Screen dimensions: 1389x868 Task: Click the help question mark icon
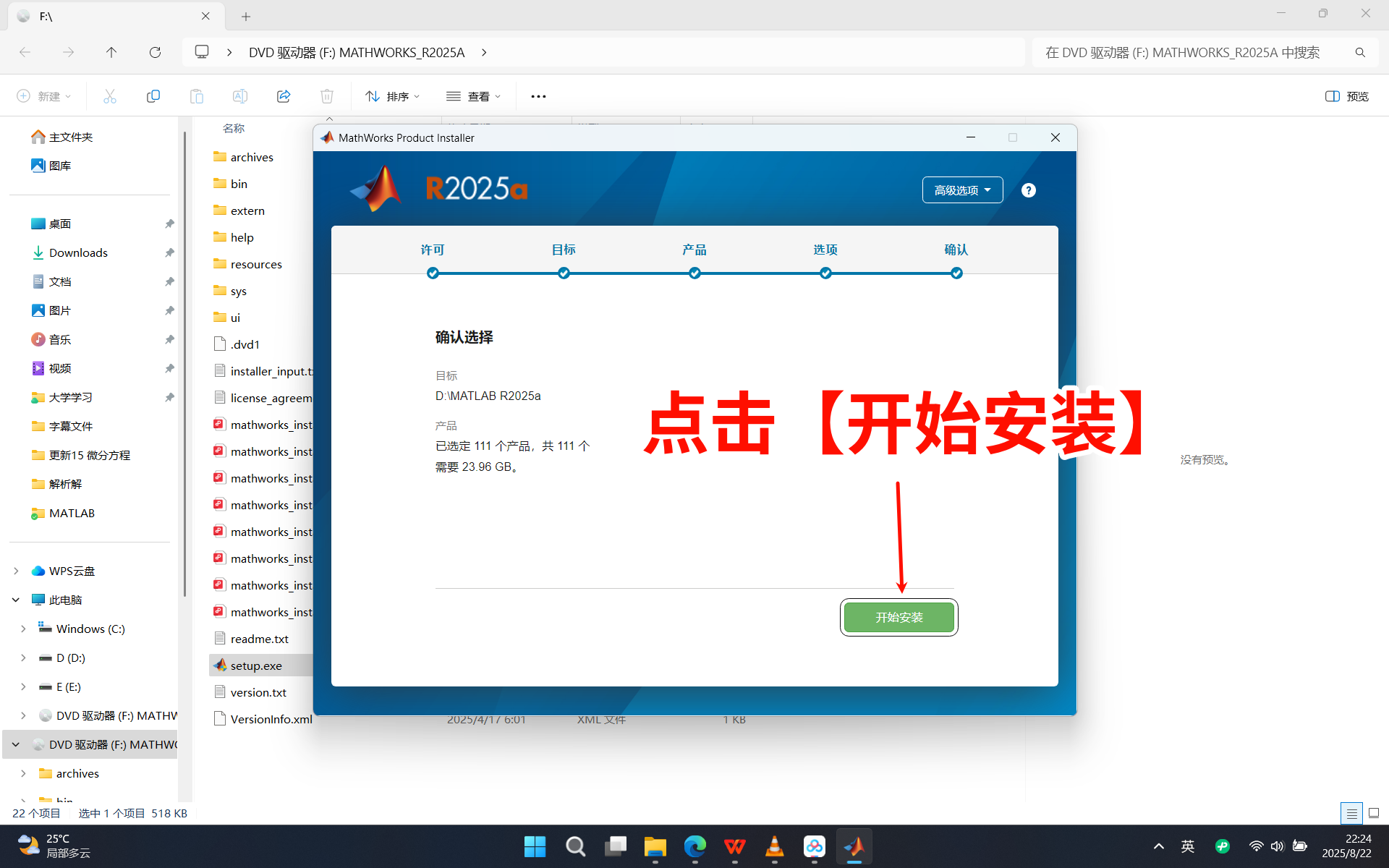click(x=1028, y=190)
